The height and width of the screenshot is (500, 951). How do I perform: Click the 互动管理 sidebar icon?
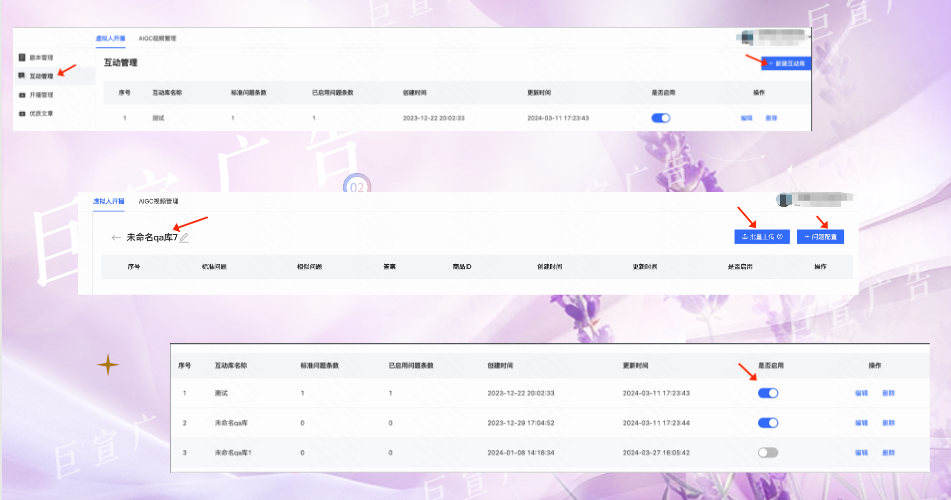point(22,76)
